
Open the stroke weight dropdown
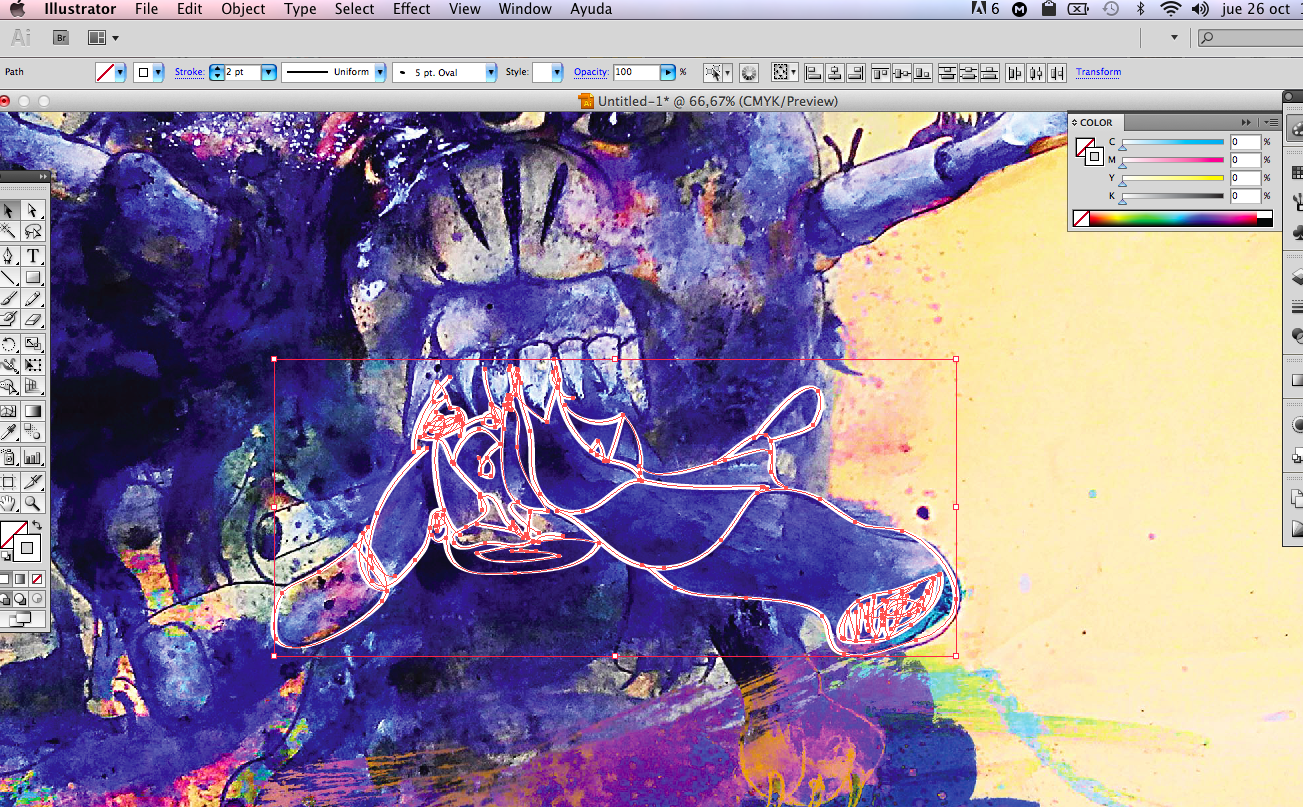click(x=268, y=72)
